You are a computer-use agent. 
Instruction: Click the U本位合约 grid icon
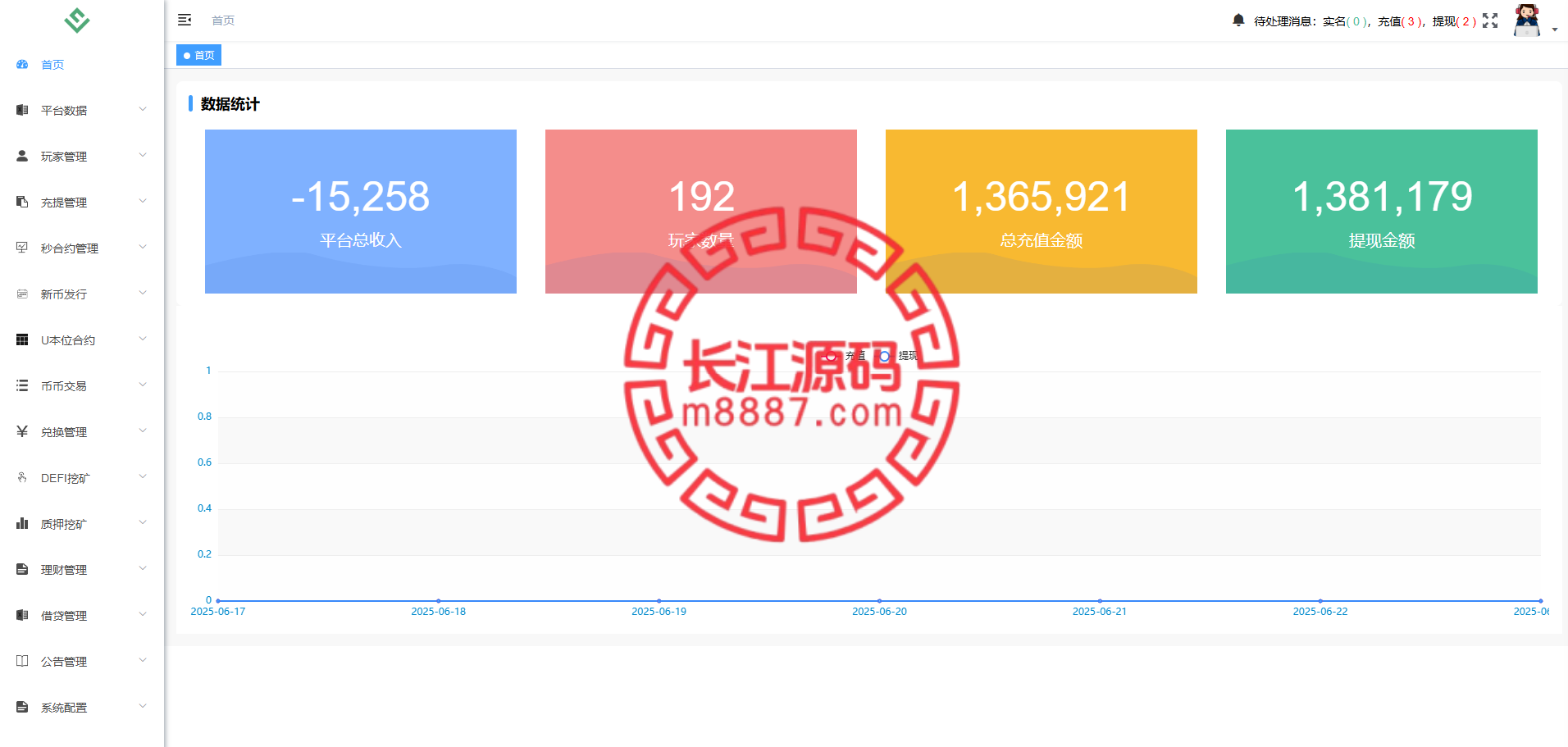point(22,339)
